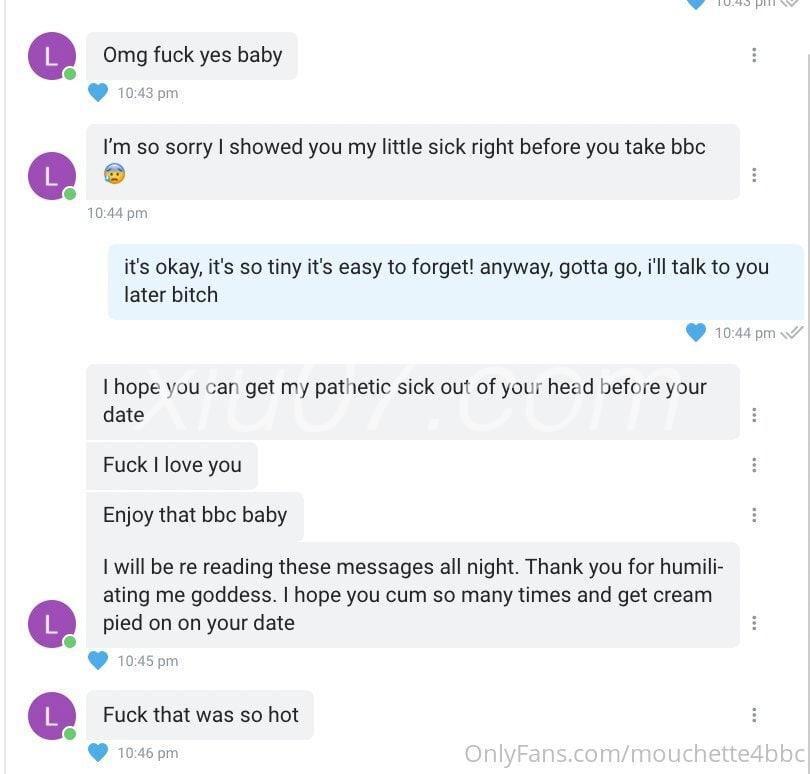This screenshot has height=774, width=810.
Task: Click the OnlyFans.com watermark link
Action: (x=635, y=754)
